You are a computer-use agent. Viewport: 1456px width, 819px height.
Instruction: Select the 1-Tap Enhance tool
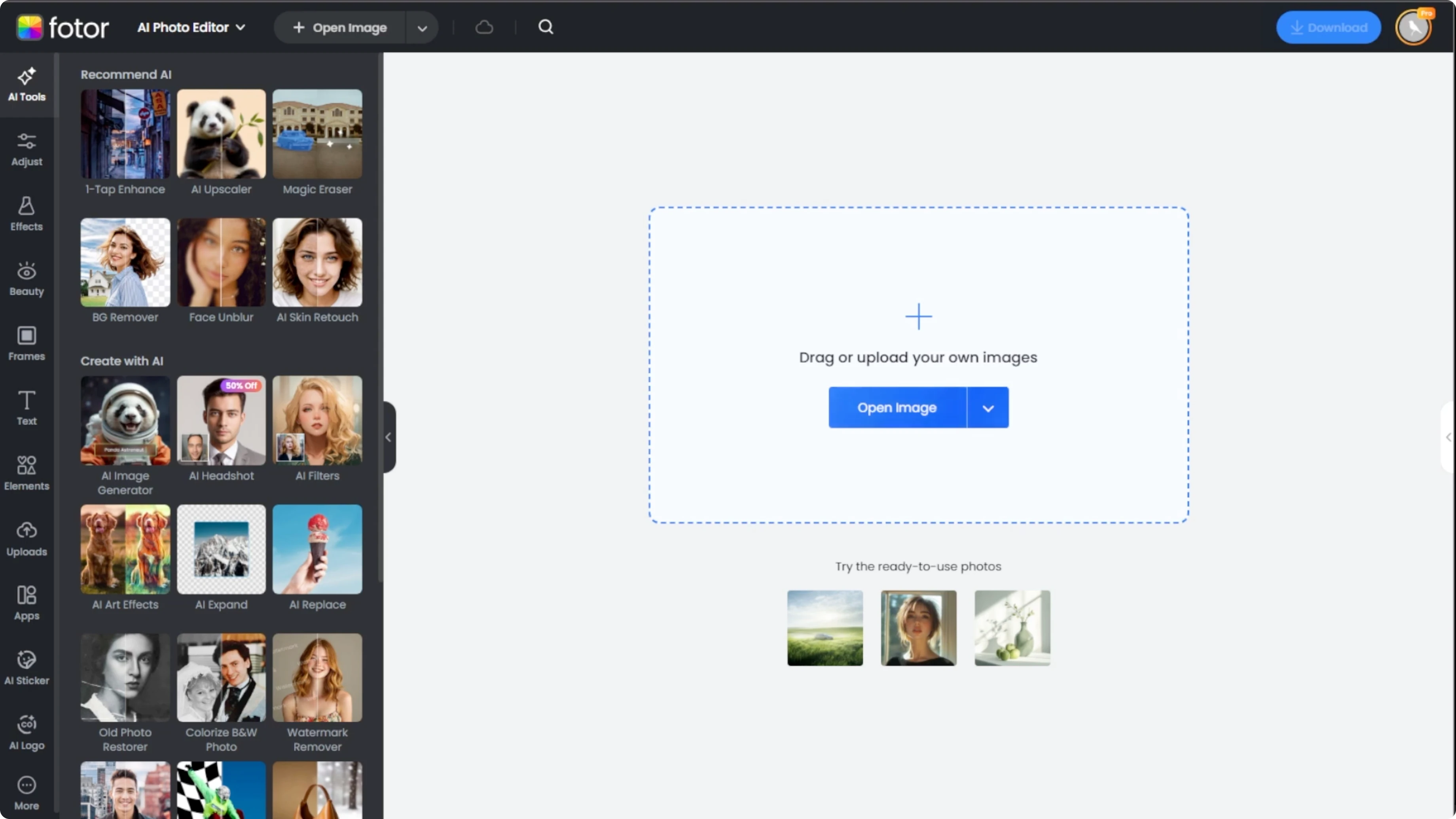pyautogui.click(x=125, y=142)
